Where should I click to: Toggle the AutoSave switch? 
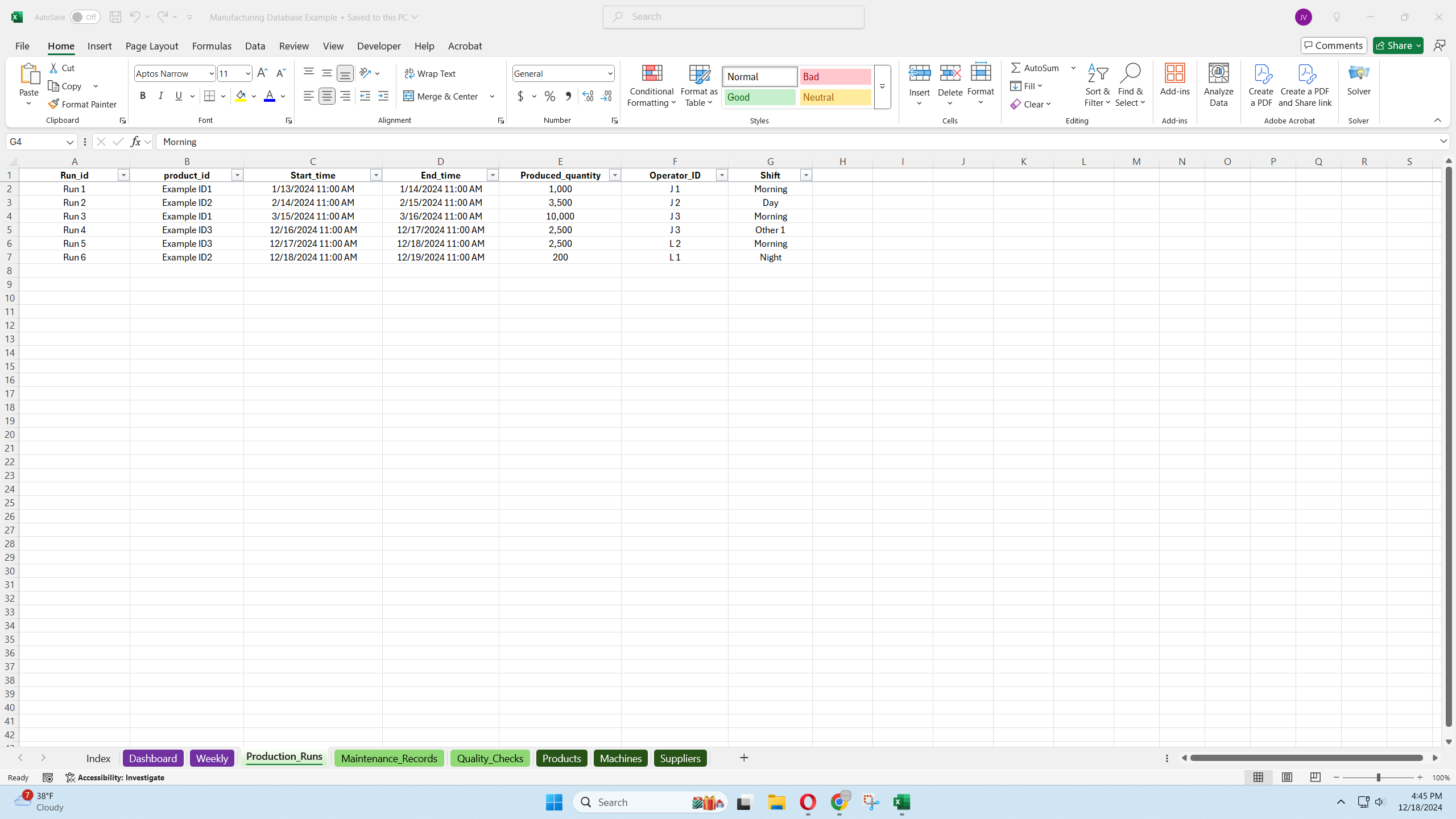point(85,17)
